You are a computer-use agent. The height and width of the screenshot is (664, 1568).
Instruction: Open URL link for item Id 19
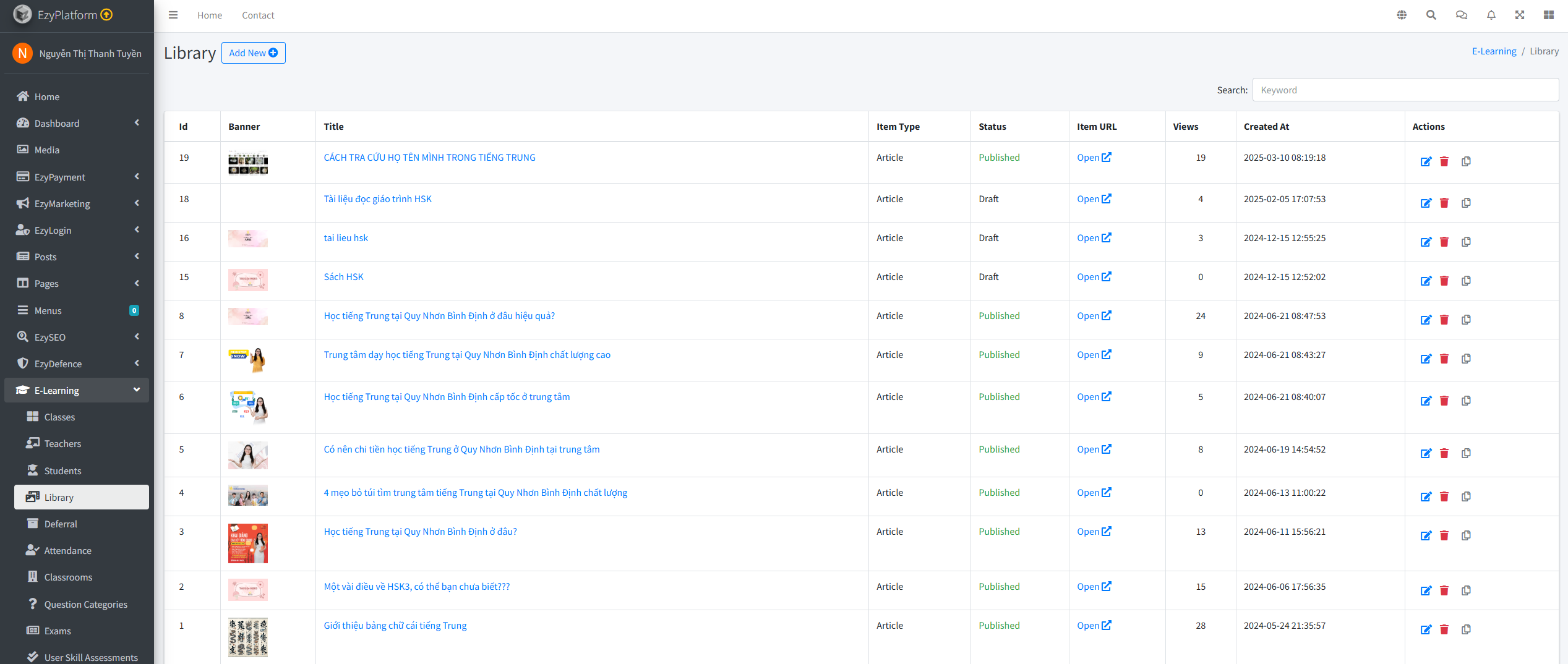click(1094, 158)
